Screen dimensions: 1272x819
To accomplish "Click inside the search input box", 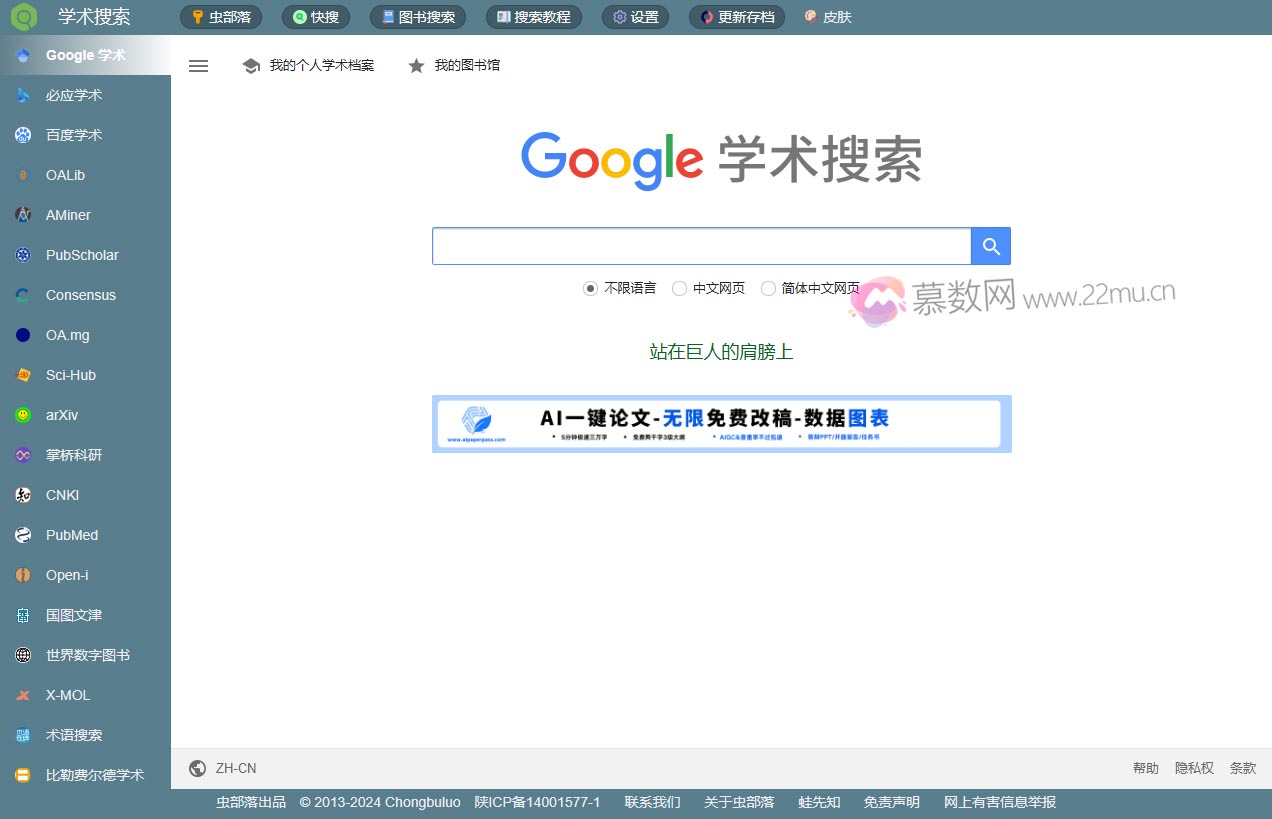I will click(x=700, y=245).
